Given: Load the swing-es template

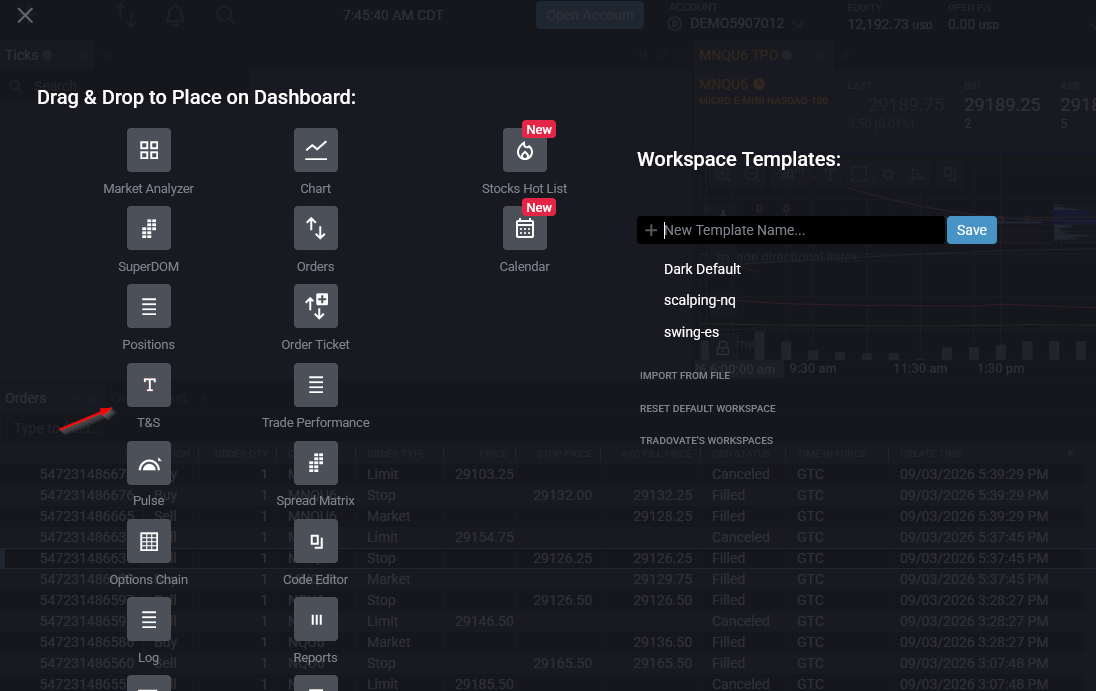Looking at the screenshot, I should pyautogui.click(x=691, y=332).
